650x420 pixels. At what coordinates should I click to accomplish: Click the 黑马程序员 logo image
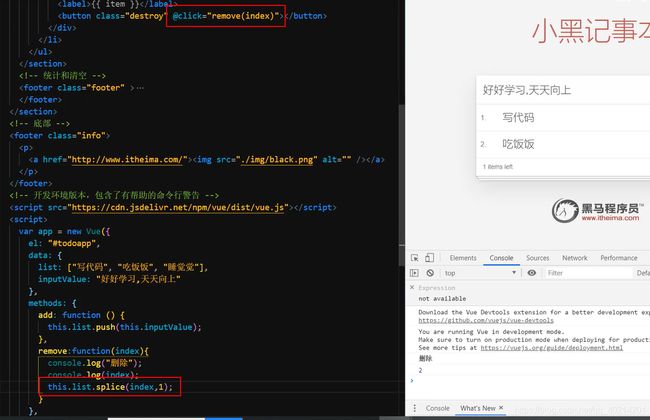[597, 211]
